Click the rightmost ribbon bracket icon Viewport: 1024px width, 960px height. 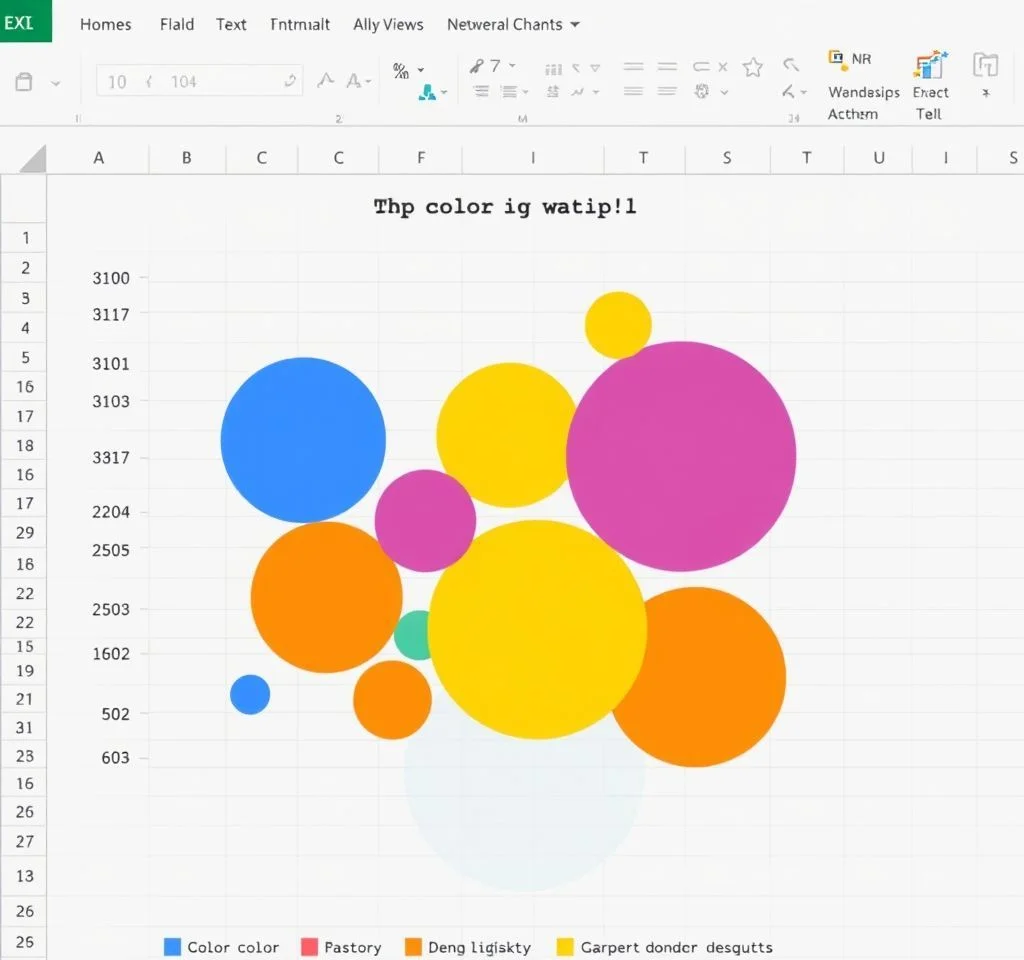(x=985, y=67)
